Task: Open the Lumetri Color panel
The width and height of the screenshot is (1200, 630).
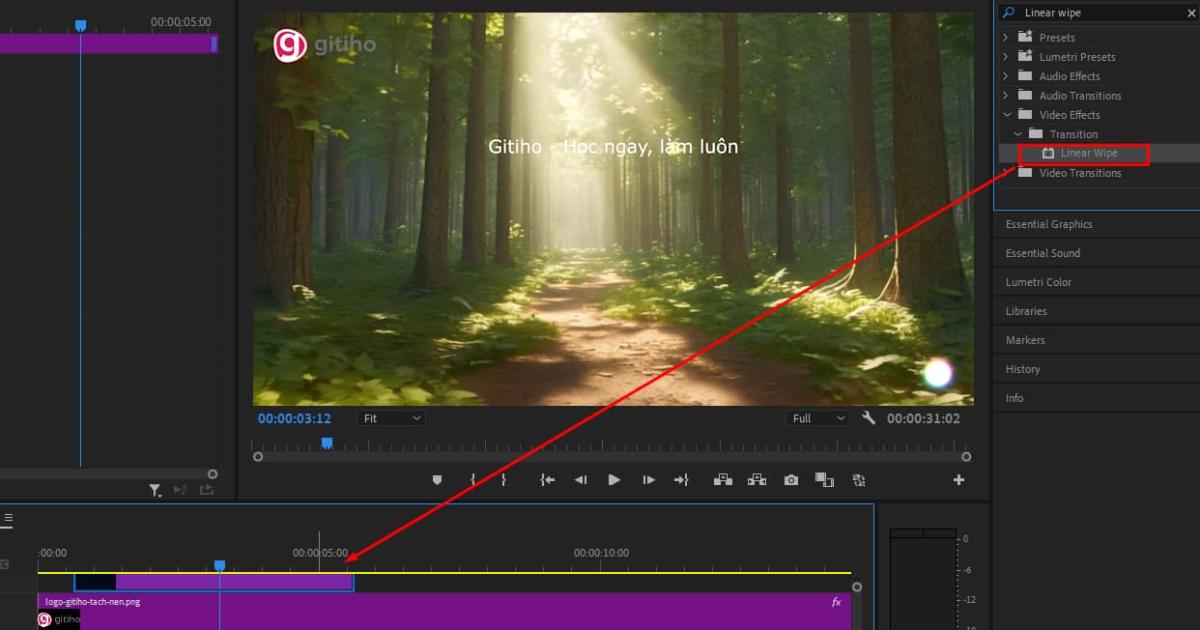Action: (1038, 282)
